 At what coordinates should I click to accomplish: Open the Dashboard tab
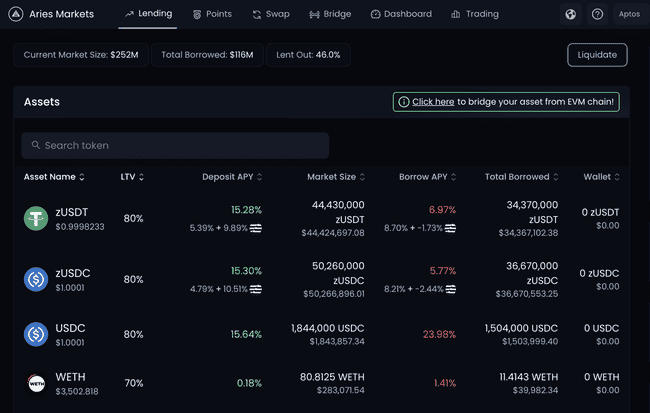[x=400, y=14]
